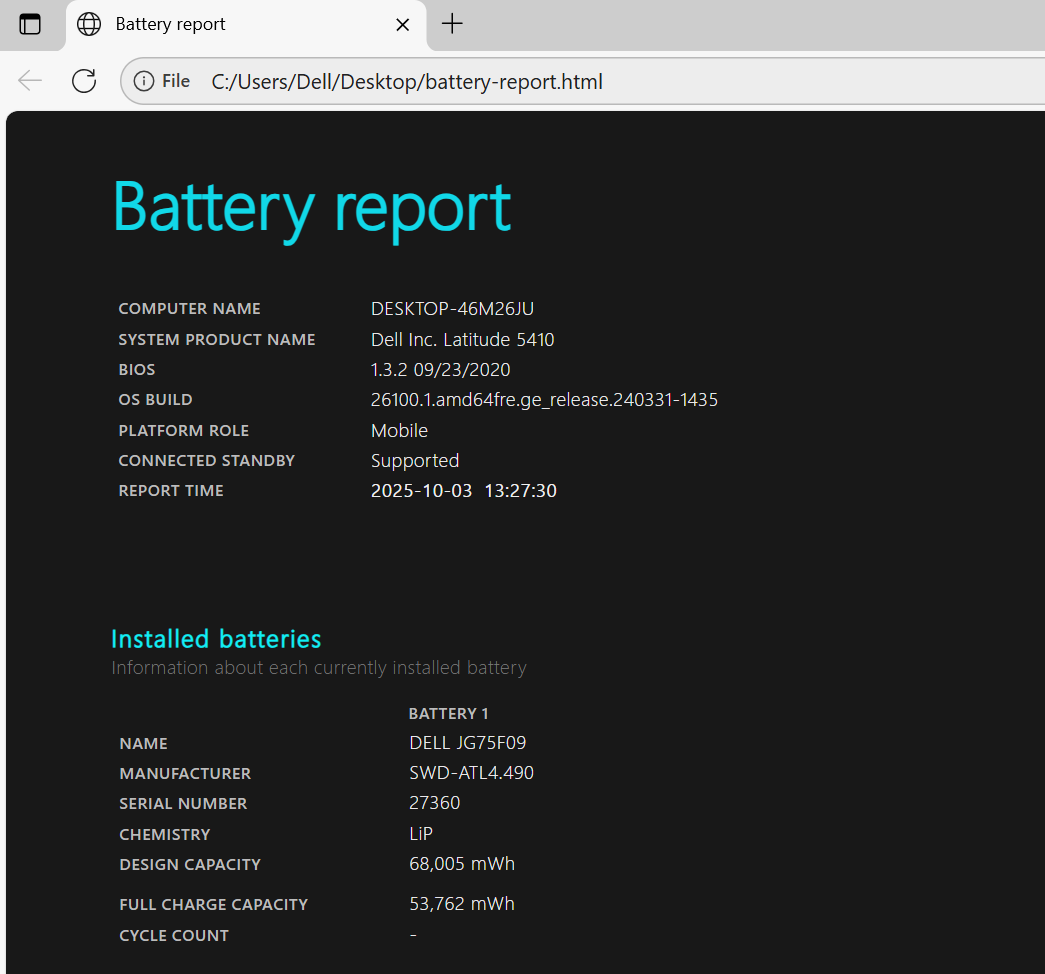Click full charge capacity 53,762 mWh value

click(462, 904)
